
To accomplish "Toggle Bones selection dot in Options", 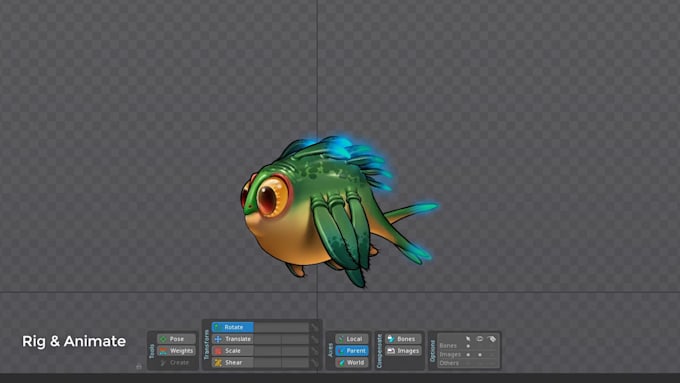I will pos(468,346).
